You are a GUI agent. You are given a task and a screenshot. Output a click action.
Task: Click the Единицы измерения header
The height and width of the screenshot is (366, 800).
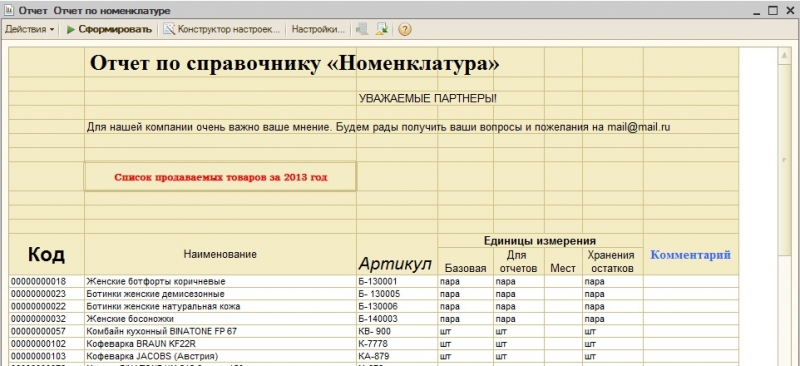[x=540, y=241]
